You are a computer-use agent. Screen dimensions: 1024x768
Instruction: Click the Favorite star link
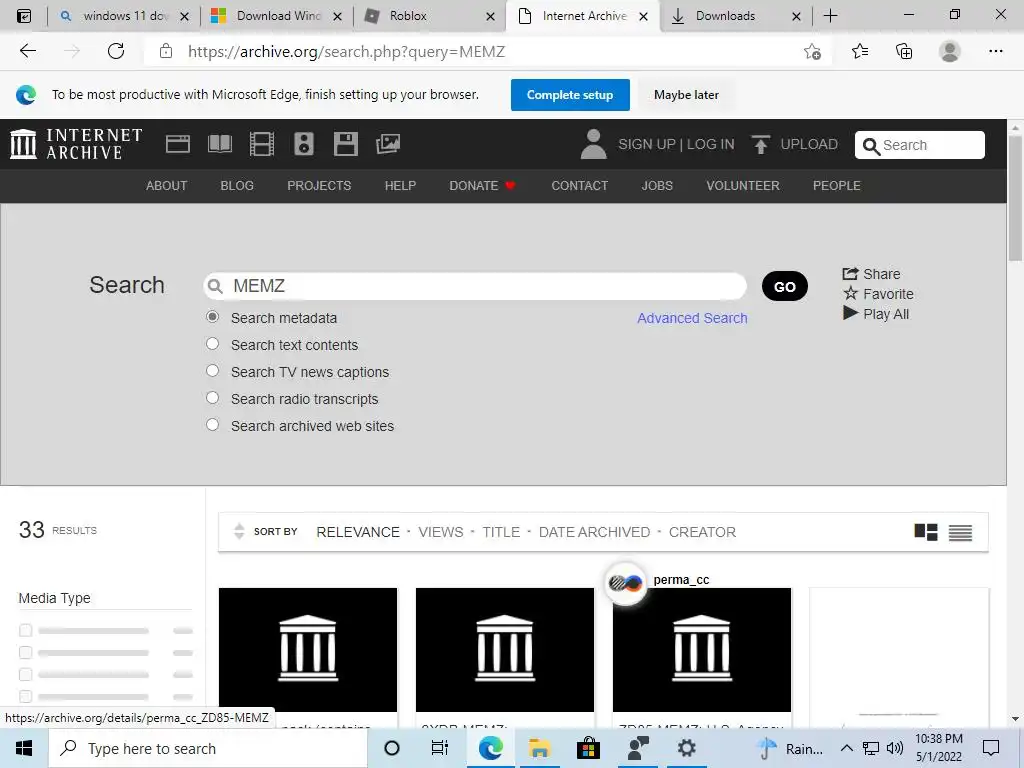tap(878, 294)
